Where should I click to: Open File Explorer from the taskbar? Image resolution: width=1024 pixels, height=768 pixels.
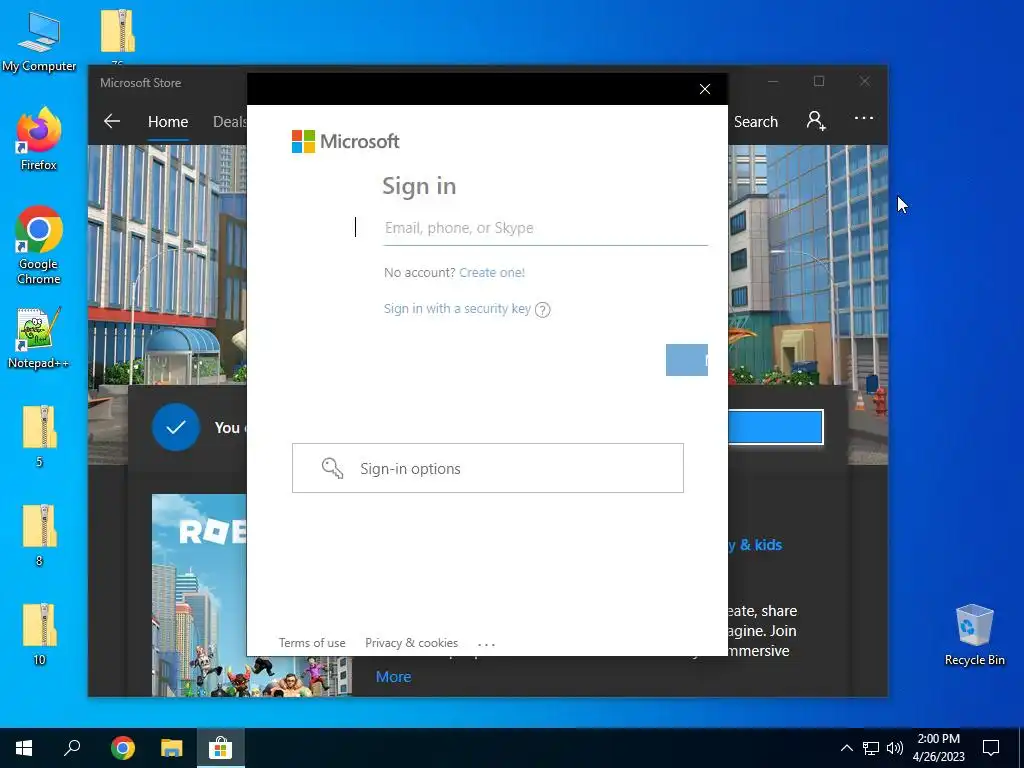[172, 748]
